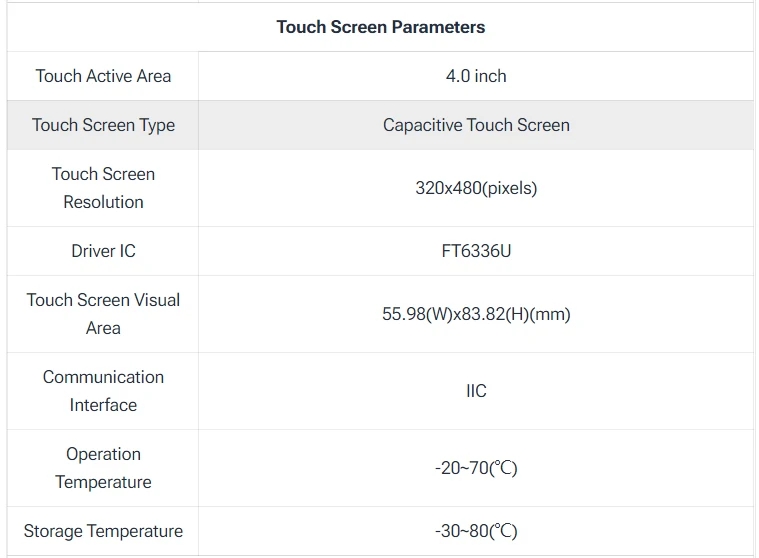Select the Touch Screen Visual Area label
Screen dimensions: 759x558
[x=103, y=314]
